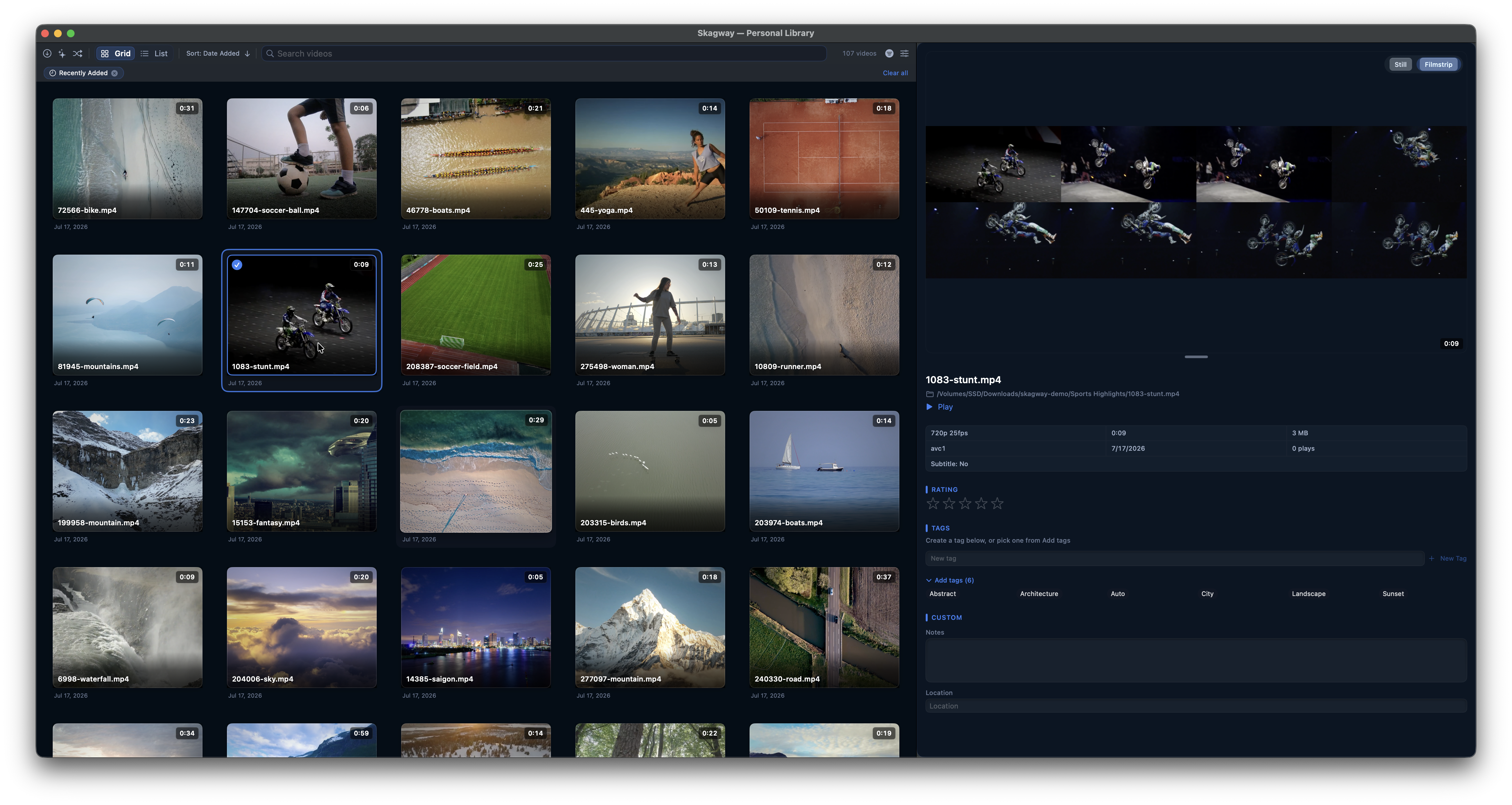Select the 14385-saigon.mp4 thumbnail
Screen dimensions: 1512x805
(x=475, y=627)
